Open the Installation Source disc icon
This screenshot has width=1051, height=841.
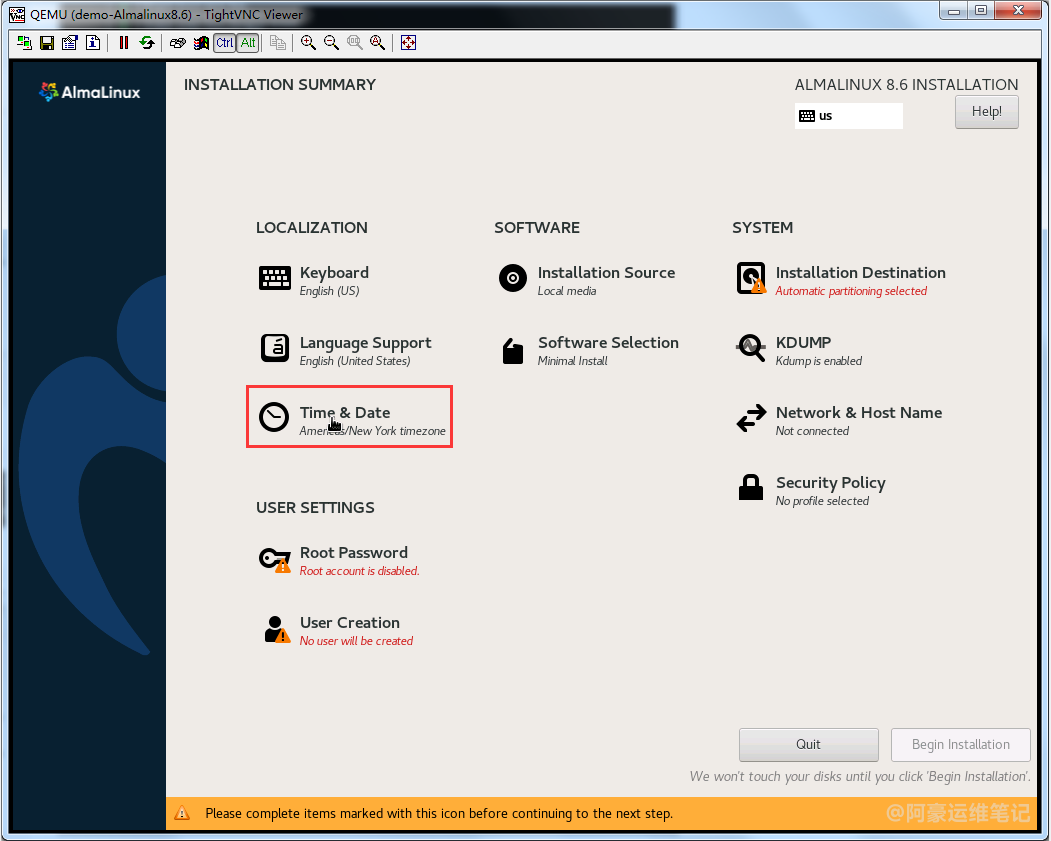513,277
